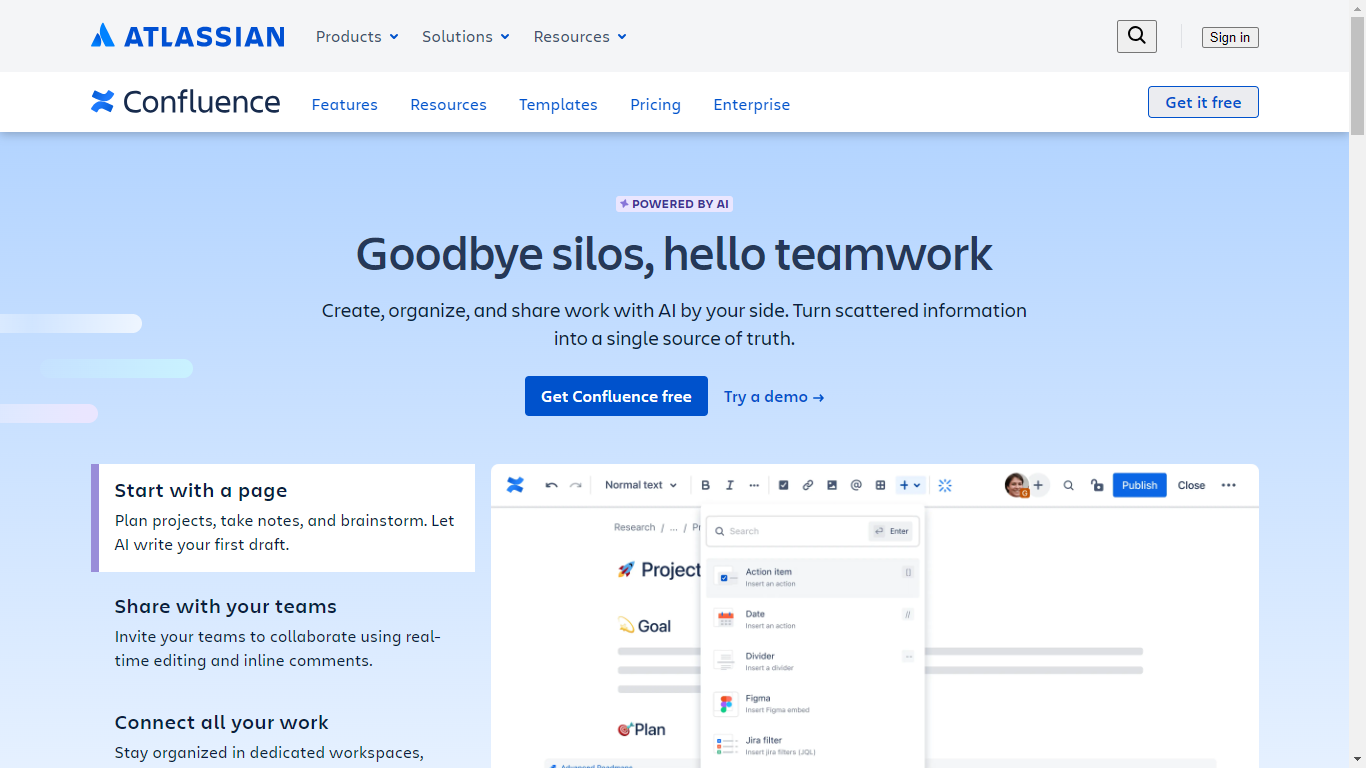
Task: Click the Redo icon in the editor toolbar
Action: (575, 485)
